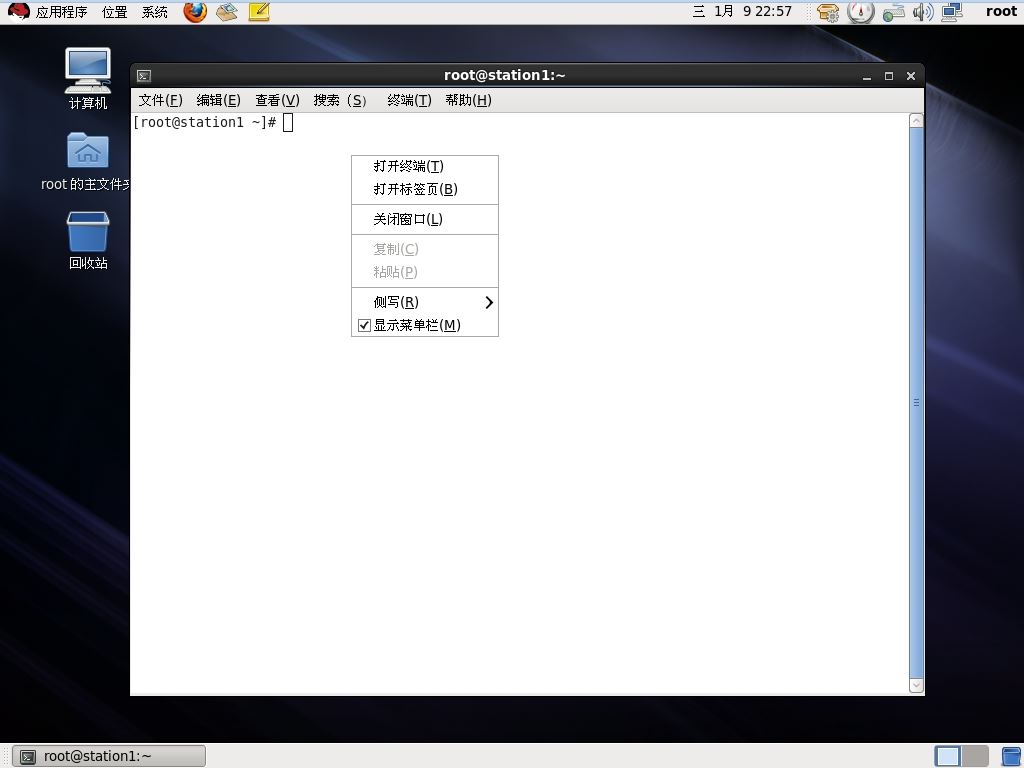Click the Red Hat logo beside 应用程序

(x=19, y=11)
